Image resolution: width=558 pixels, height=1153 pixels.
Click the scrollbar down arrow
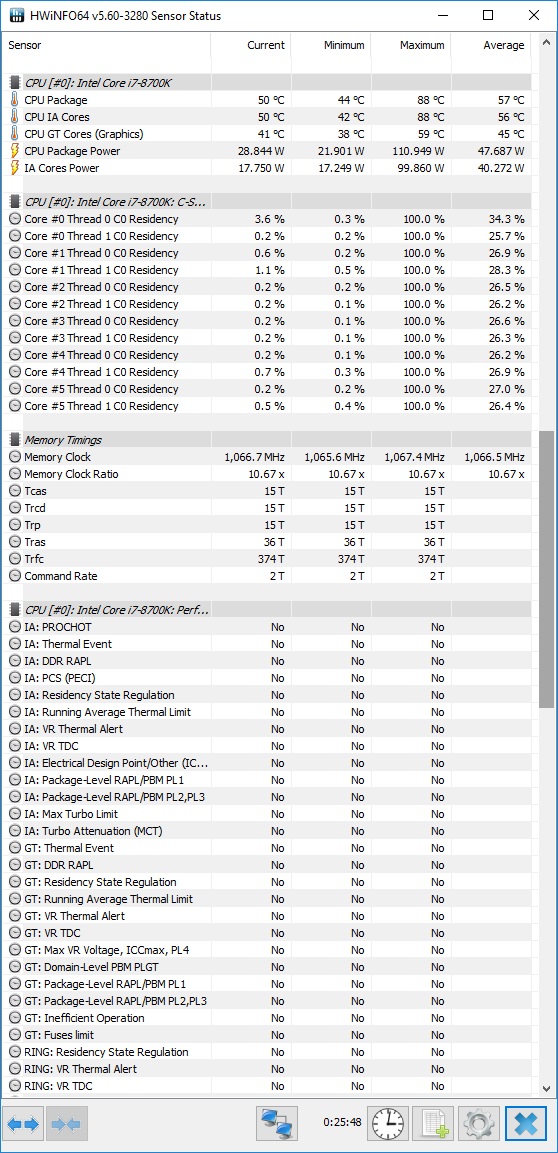pos(546,1088)
